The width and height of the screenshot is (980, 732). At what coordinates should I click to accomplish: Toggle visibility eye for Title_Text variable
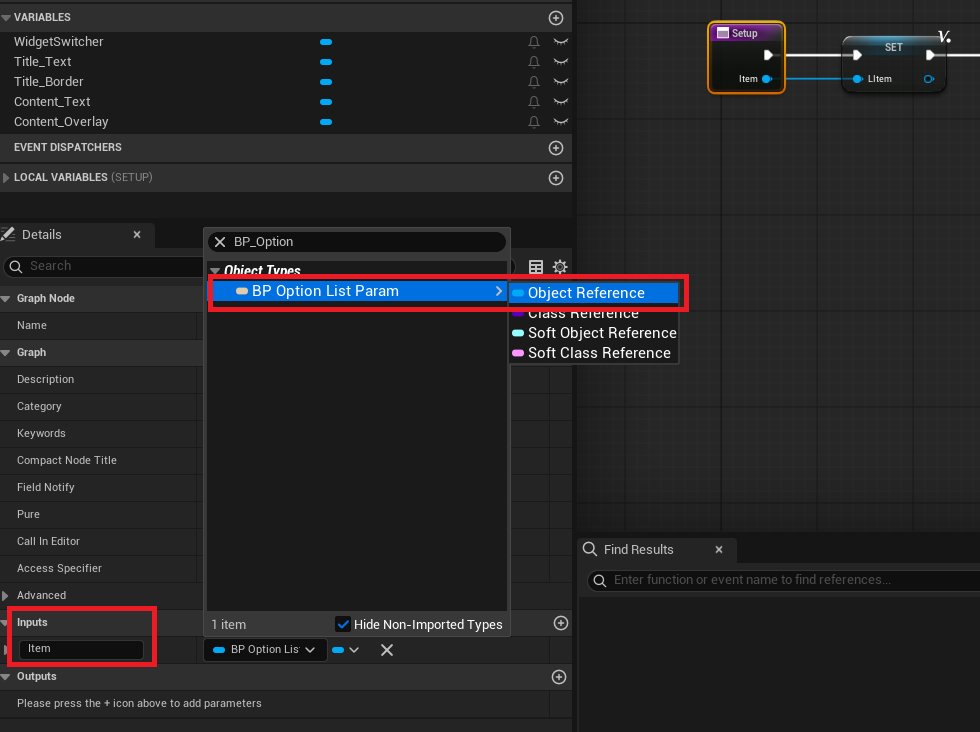[561, 62]
